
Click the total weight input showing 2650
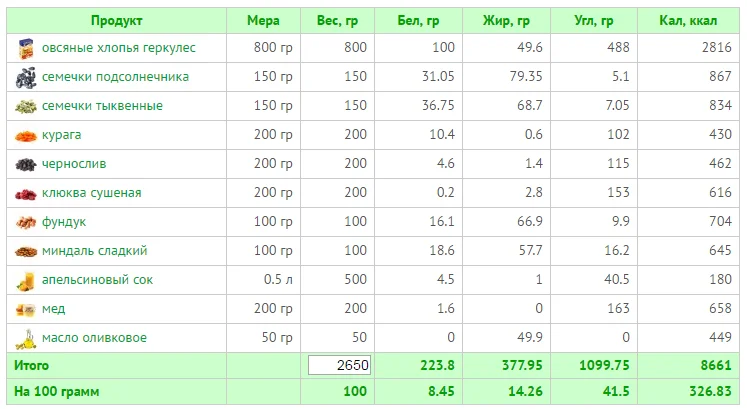[x=339, y=365]
